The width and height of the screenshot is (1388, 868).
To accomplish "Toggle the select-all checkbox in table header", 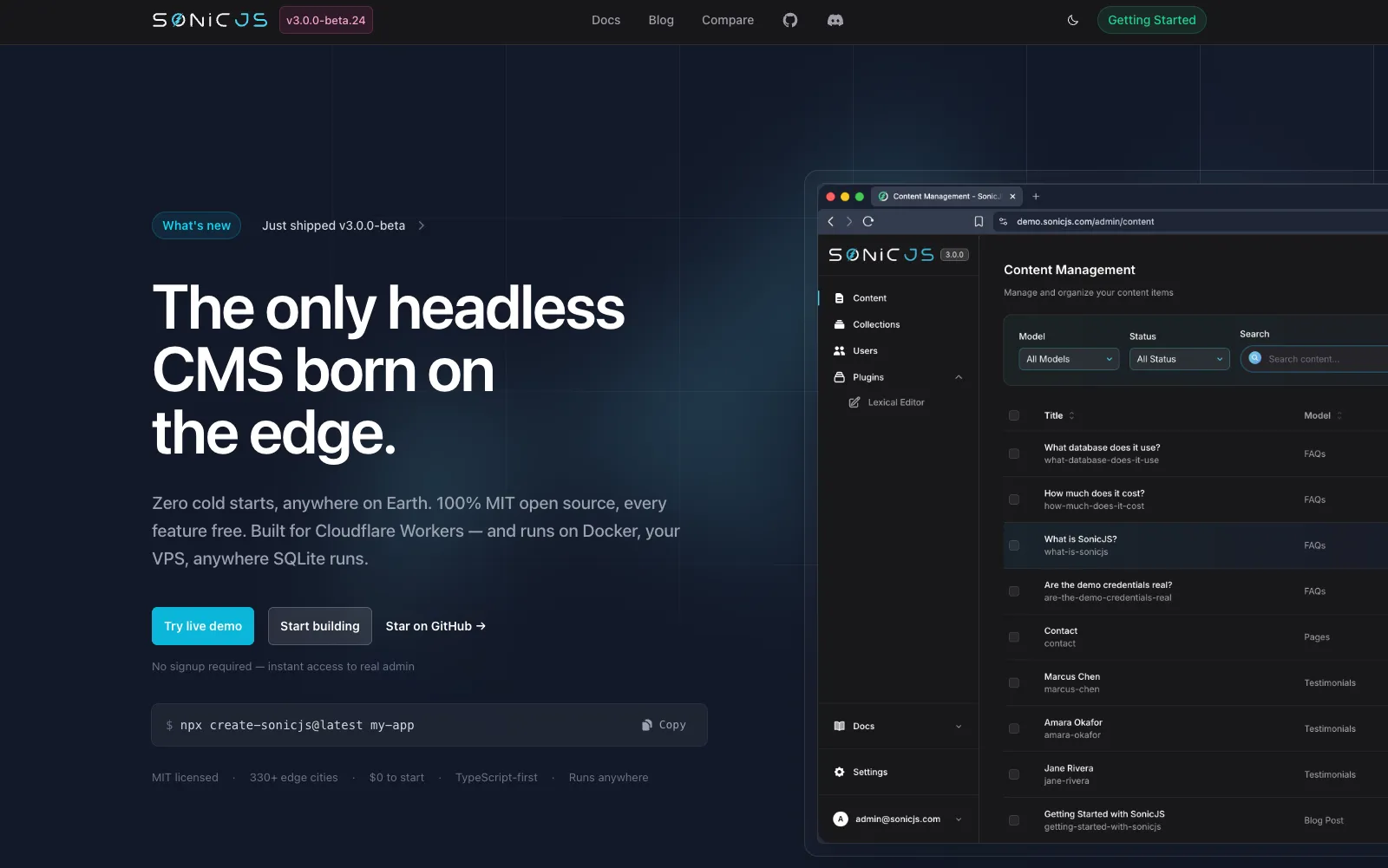I will point(1014,415).
